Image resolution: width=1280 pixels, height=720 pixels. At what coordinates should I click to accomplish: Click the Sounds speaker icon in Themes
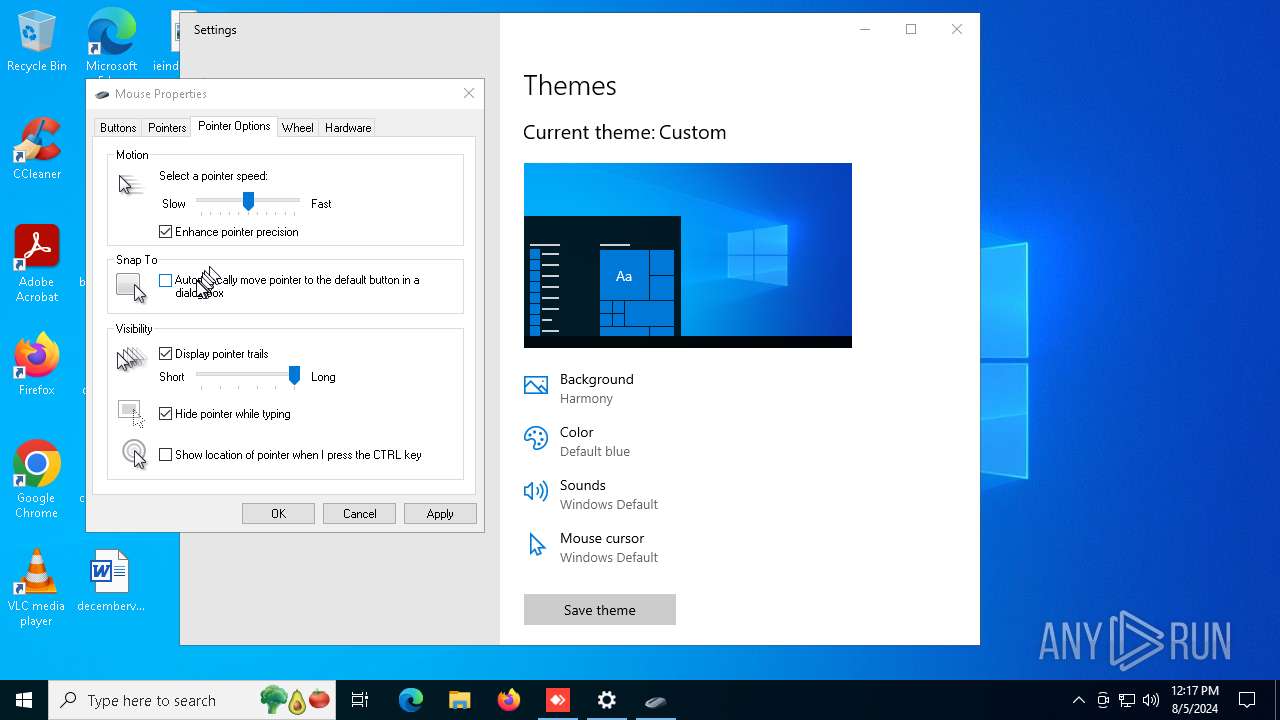536,491
